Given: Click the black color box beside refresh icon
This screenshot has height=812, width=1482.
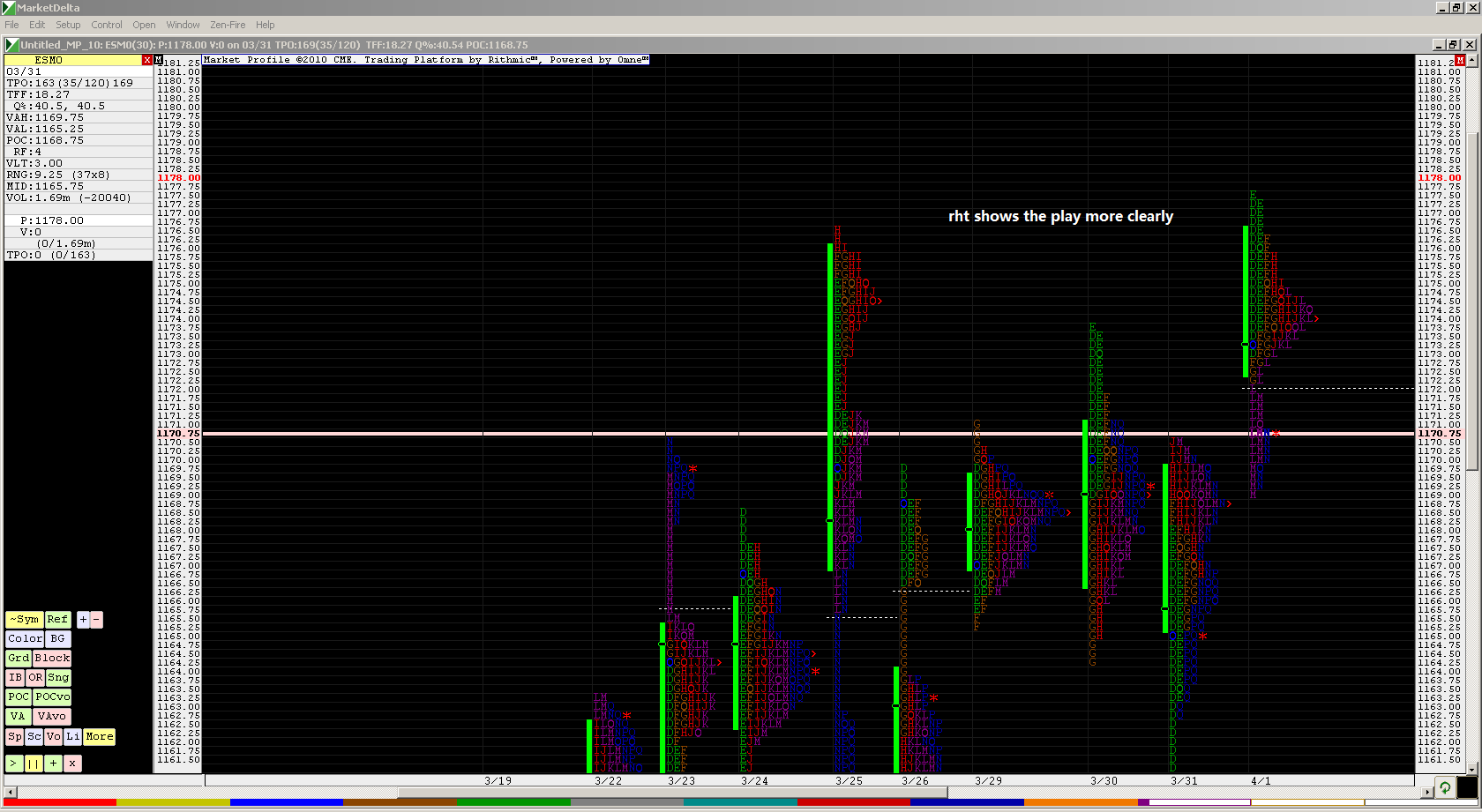Looking at the screenshot, I should point(1467,786).
